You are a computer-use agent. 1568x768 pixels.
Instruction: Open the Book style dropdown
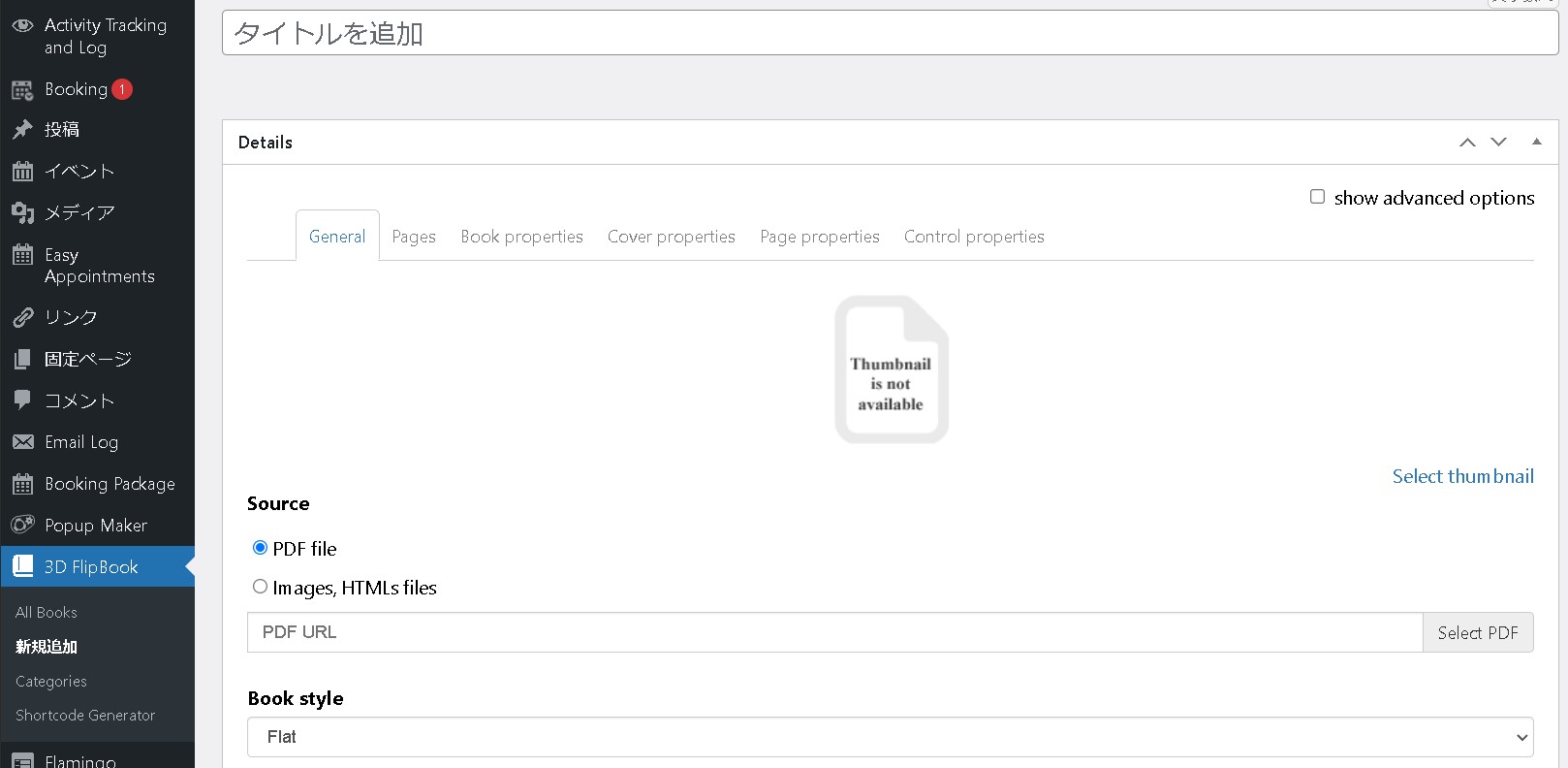point(890,737)
